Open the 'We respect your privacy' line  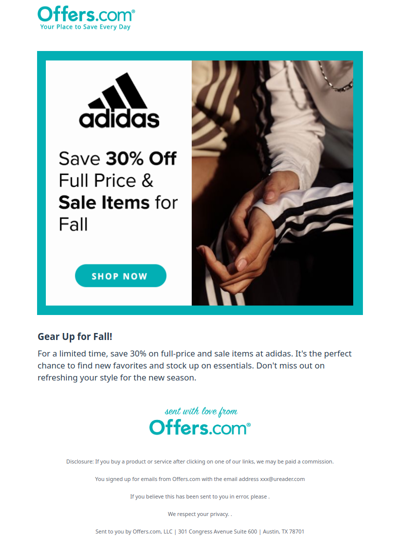point(200,514)
